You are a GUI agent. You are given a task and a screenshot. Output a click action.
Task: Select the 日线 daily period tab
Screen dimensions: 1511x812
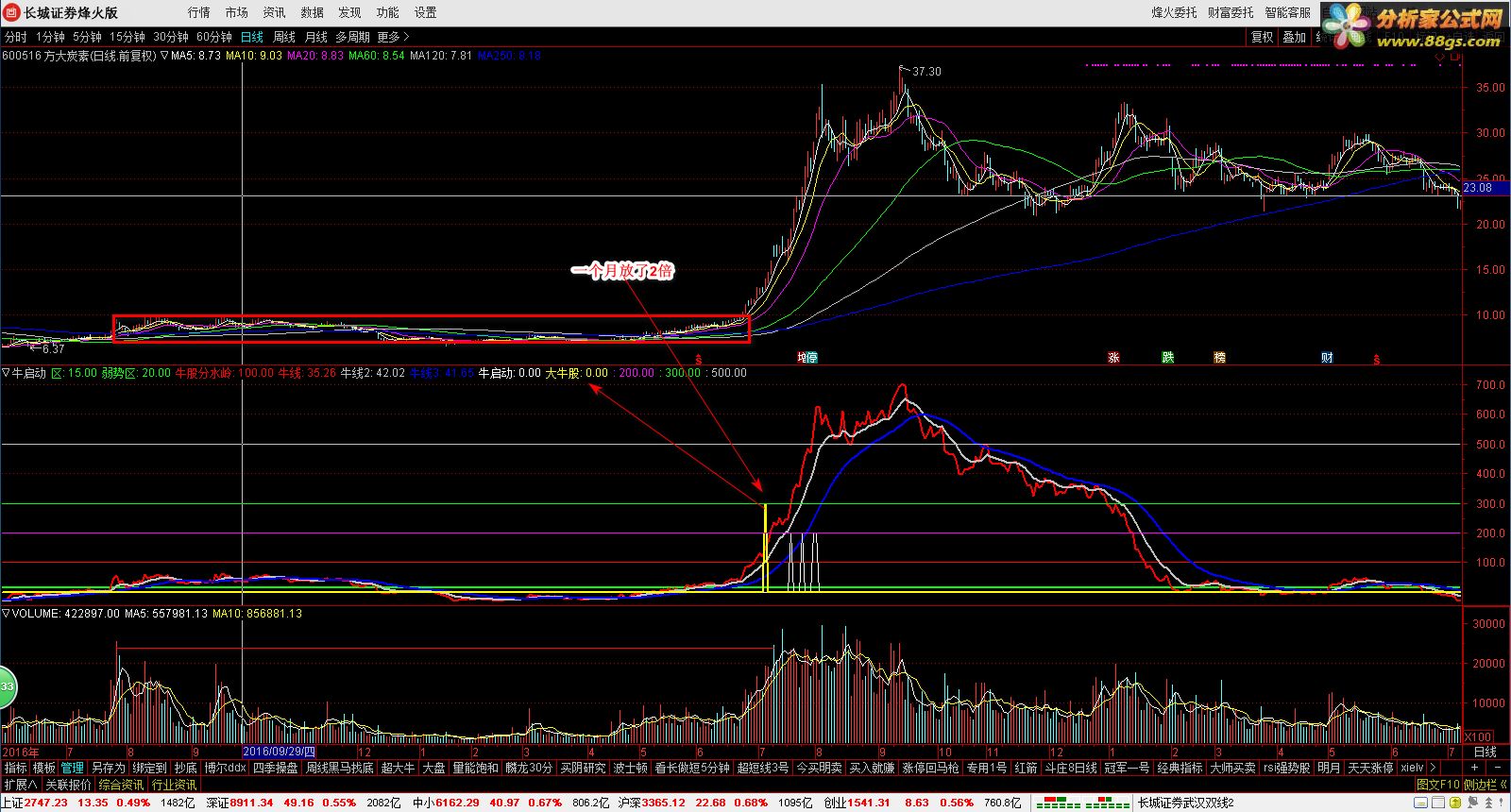coord(252,37)
